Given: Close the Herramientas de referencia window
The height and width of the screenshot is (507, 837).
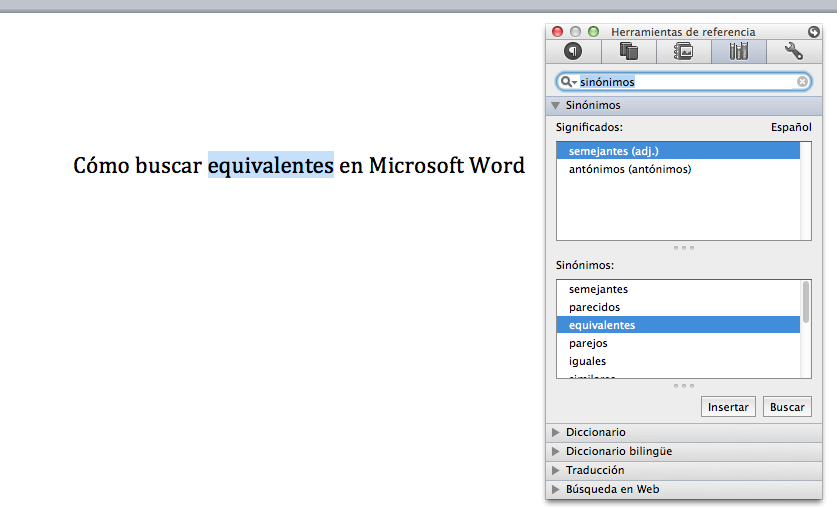Looking at the screenshot, I should [x=557, y=32].
